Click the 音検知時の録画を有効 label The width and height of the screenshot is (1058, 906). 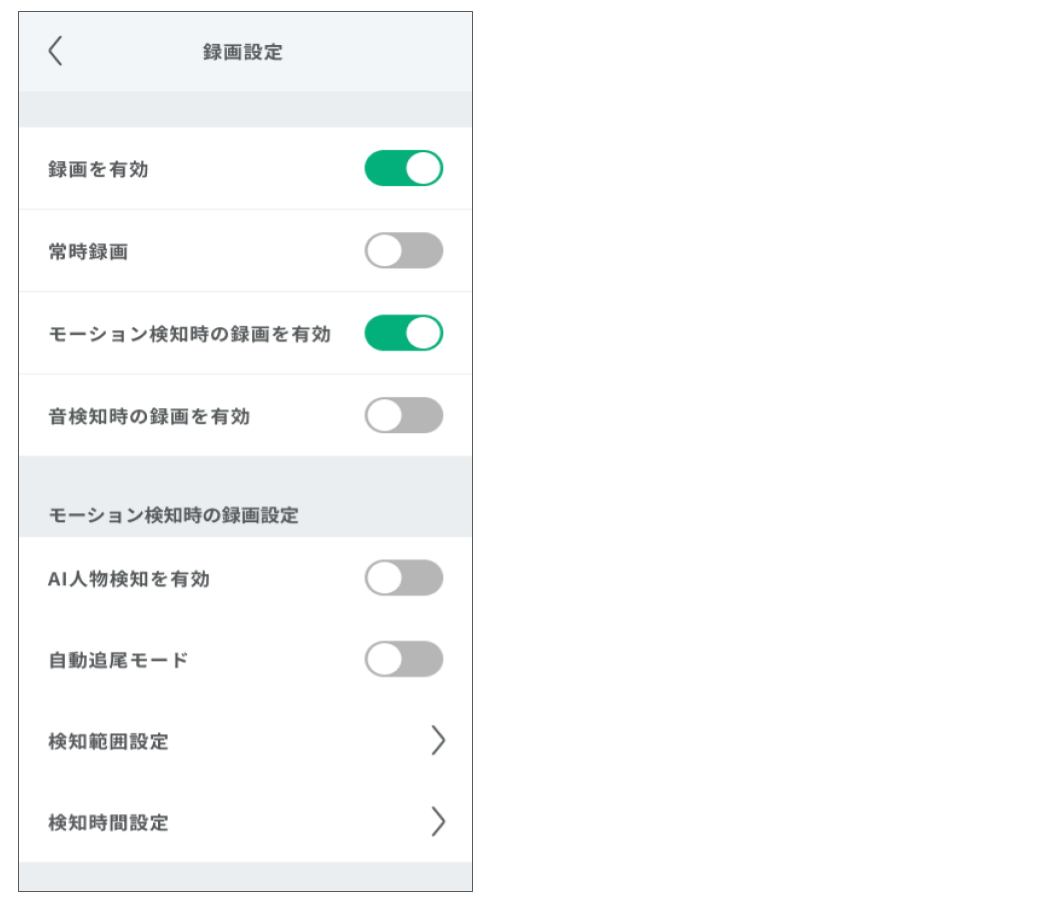tap(149, 416)
